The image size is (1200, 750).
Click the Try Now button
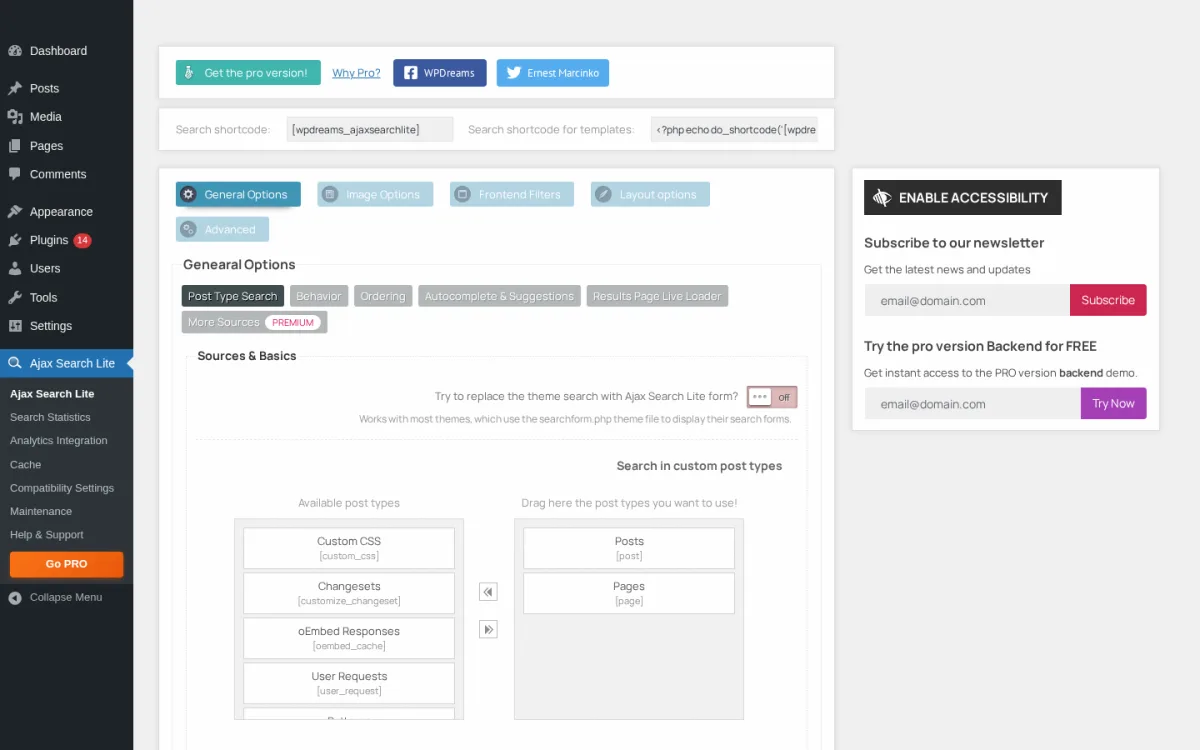tap(1113, 404)
